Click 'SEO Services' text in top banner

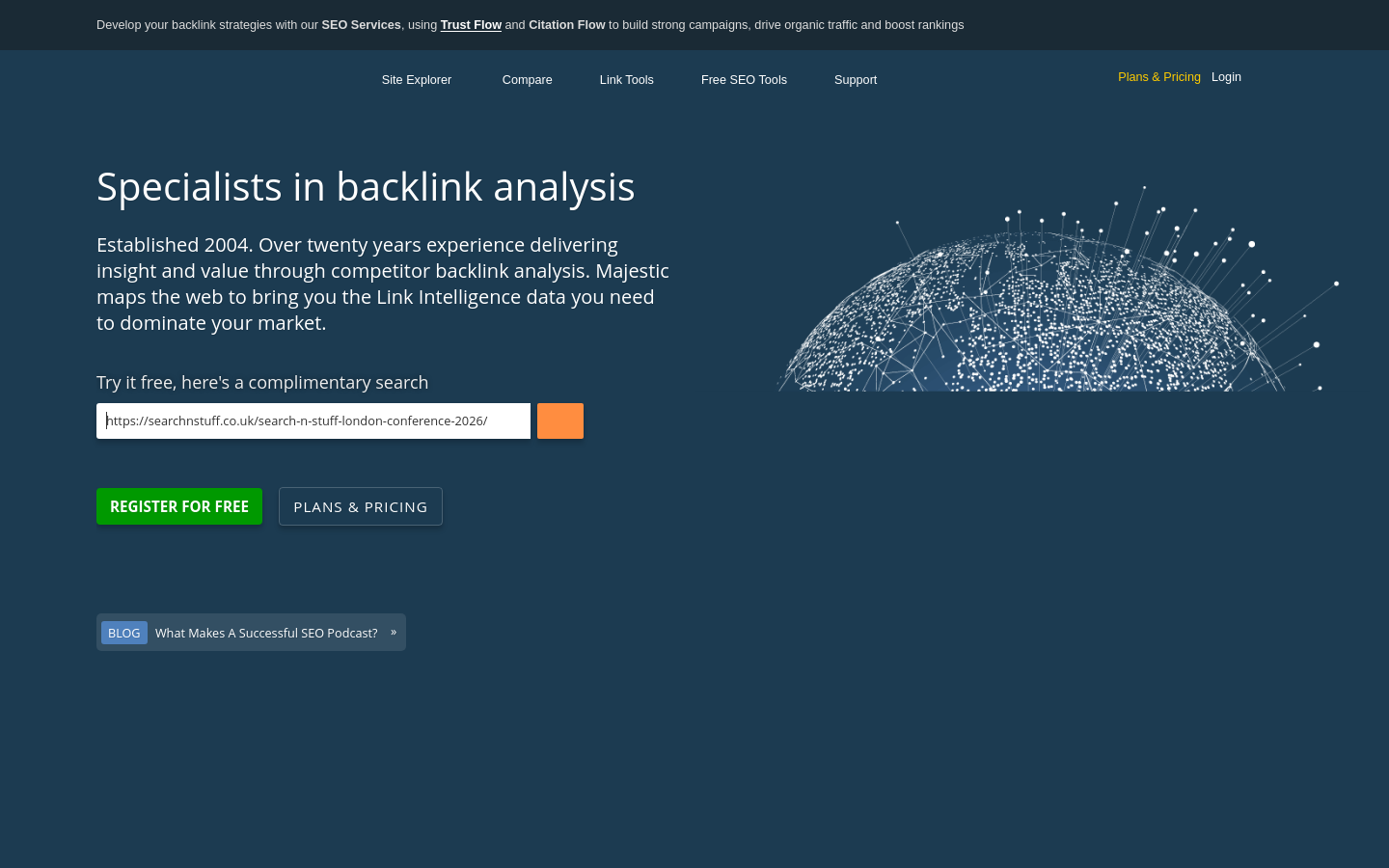pyautogui.click(x=361, y=25)
